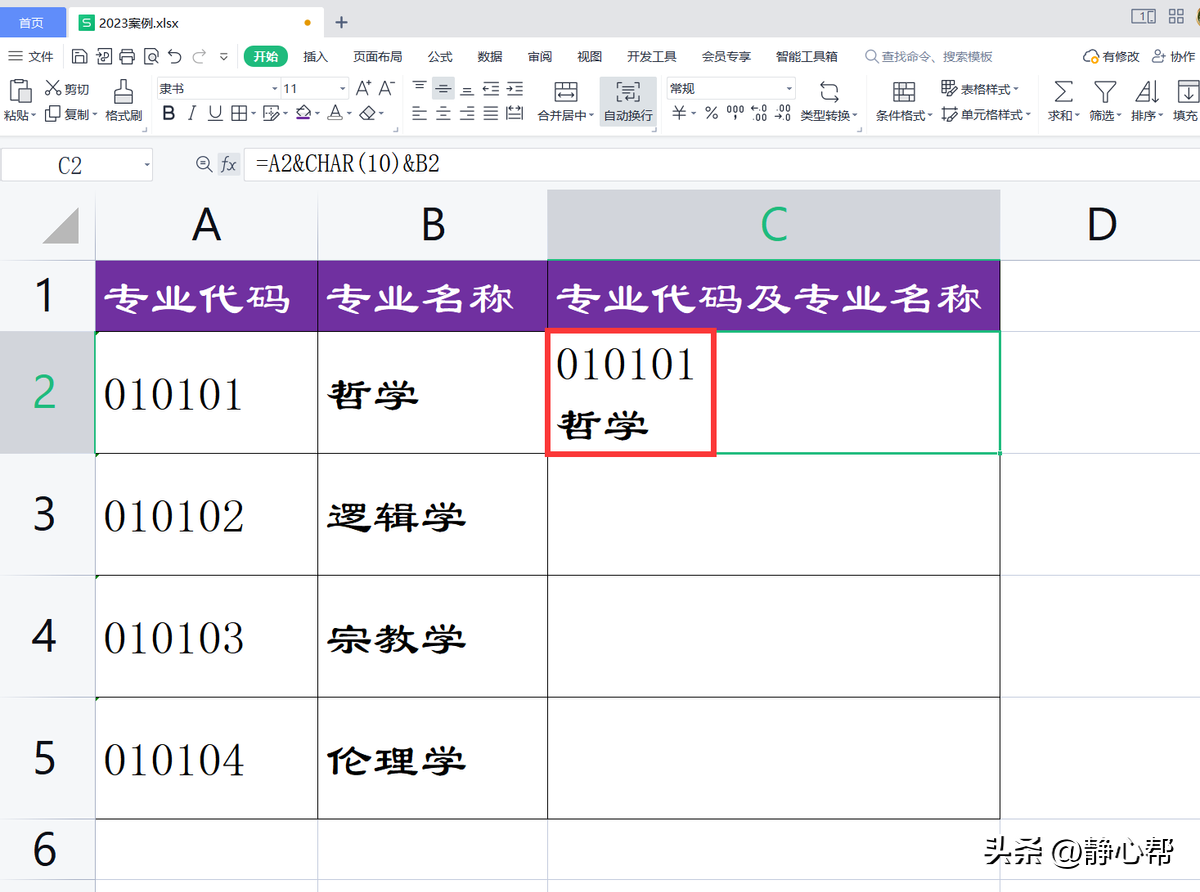Toggle Underline formatting
Viewport: 1200px width, 892px height.
click(215, 114)
